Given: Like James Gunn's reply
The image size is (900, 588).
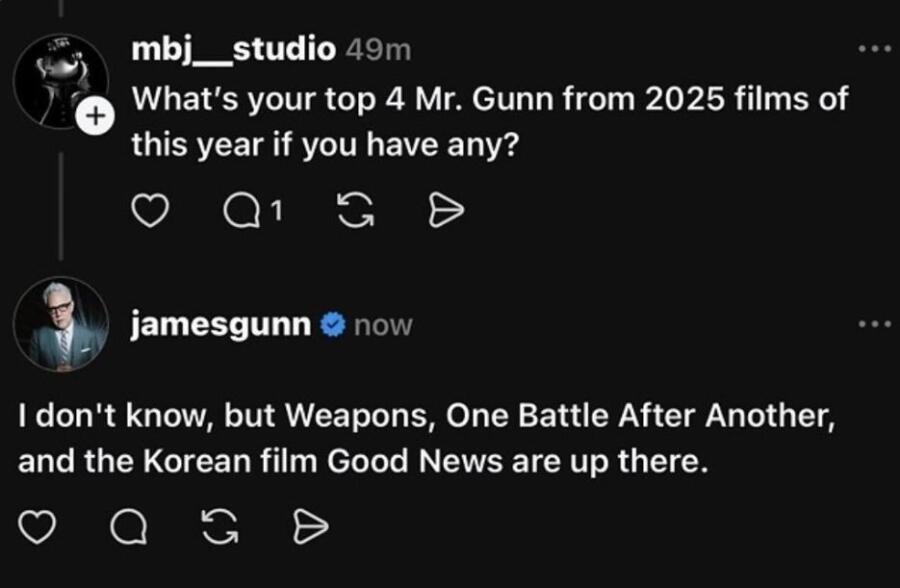Looking at the screenshot, I should [37, 526].
